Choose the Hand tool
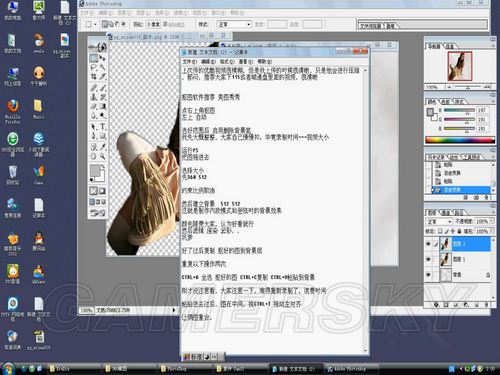The height and width of the screenshot is (375, 500). 94,156
